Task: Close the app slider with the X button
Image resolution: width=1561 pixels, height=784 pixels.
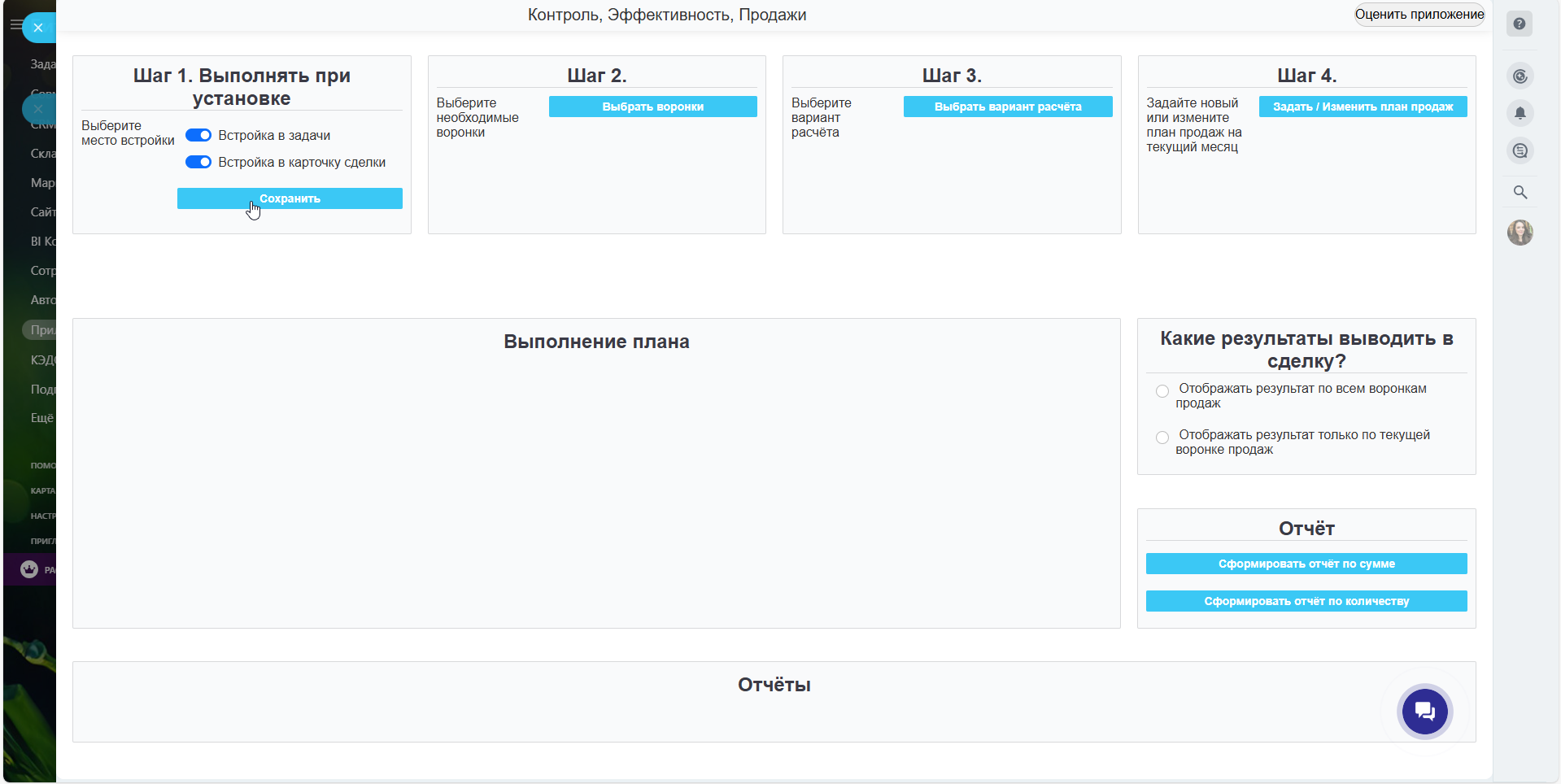Action: (x=38, y=28)
